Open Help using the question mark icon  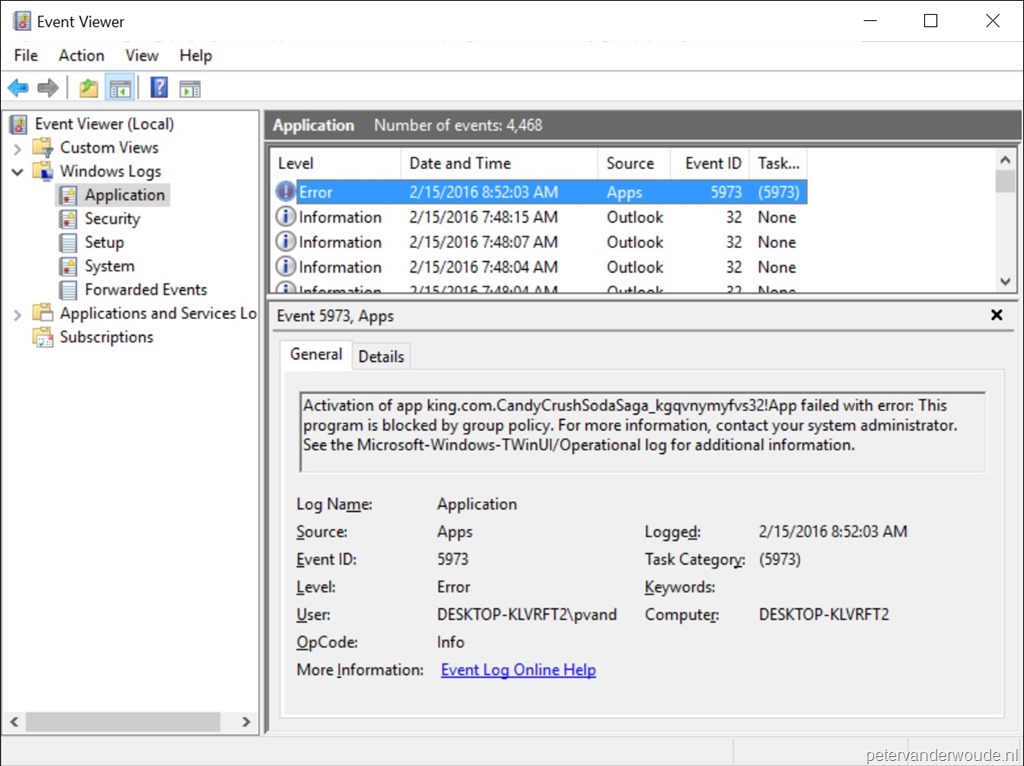coord(158,87)
